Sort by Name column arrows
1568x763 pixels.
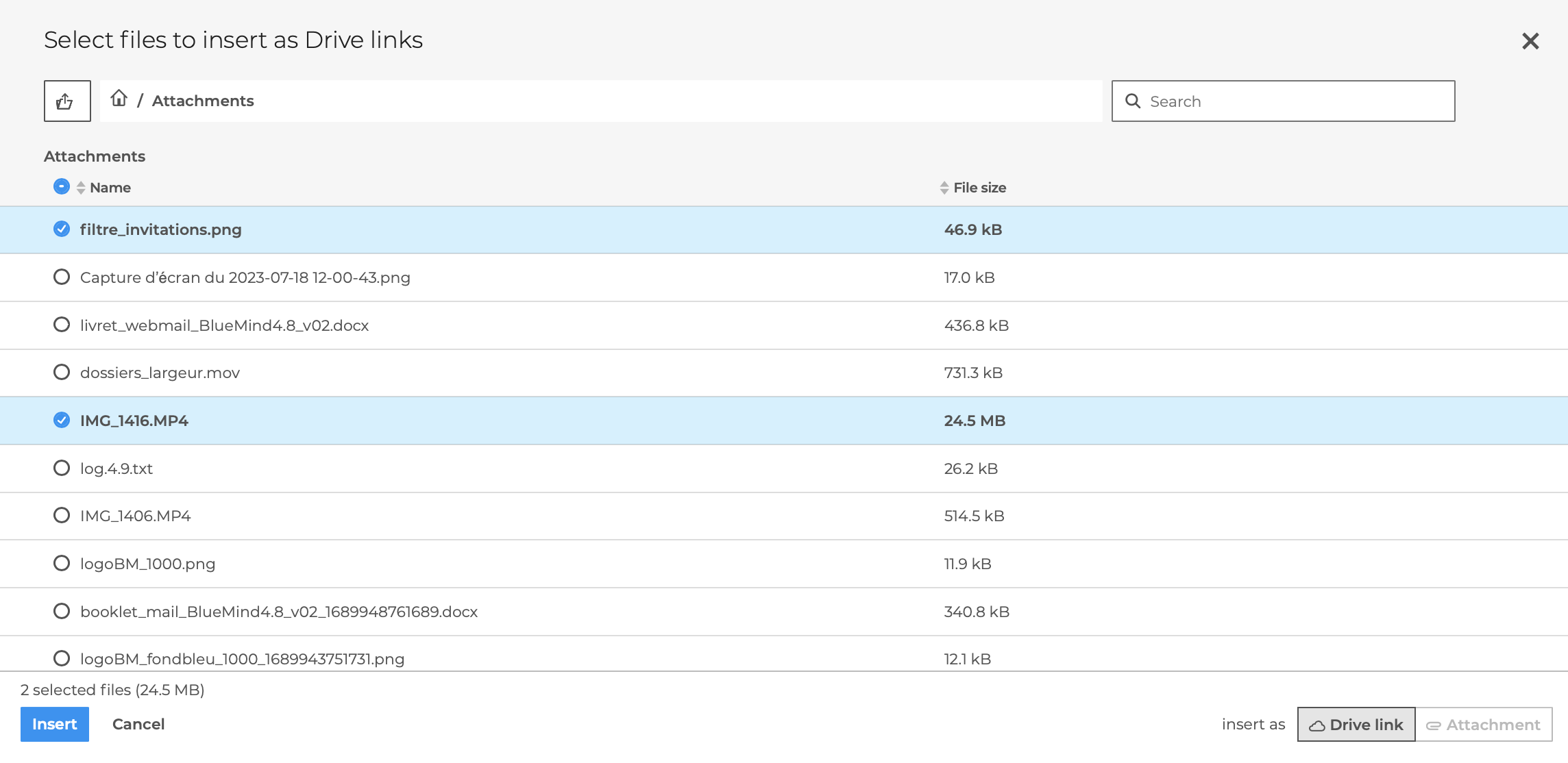pyautogui.click(x=81, y=188)
